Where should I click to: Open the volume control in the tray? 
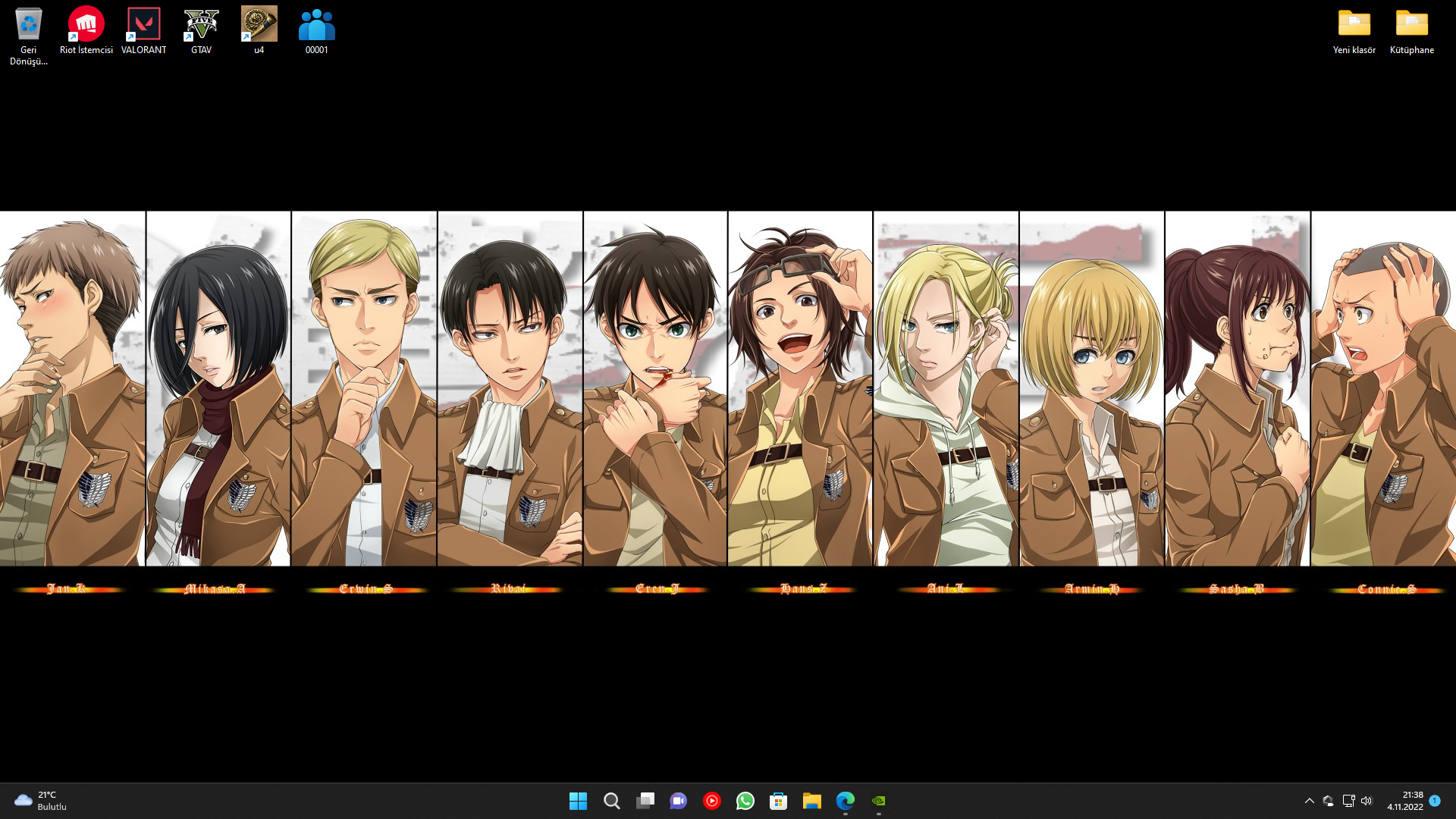click(x=1367, y=801)
